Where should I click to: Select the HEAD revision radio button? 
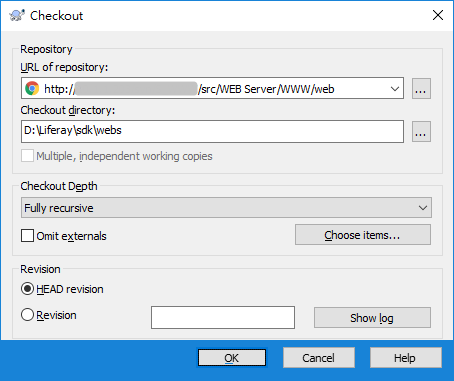click(x=27, y=289)
